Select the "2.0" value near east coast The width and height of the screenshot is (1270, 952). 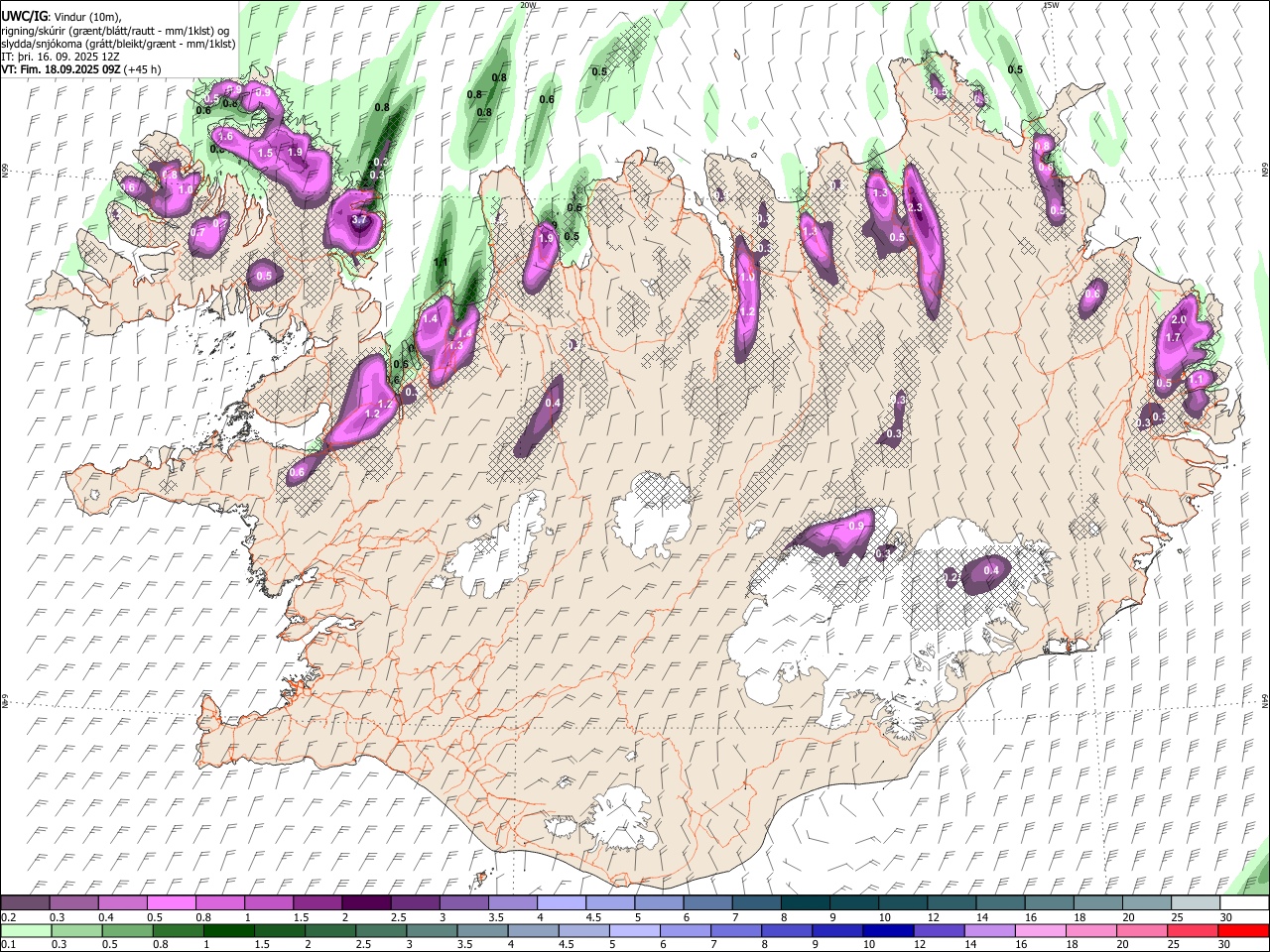point(1179,320)
